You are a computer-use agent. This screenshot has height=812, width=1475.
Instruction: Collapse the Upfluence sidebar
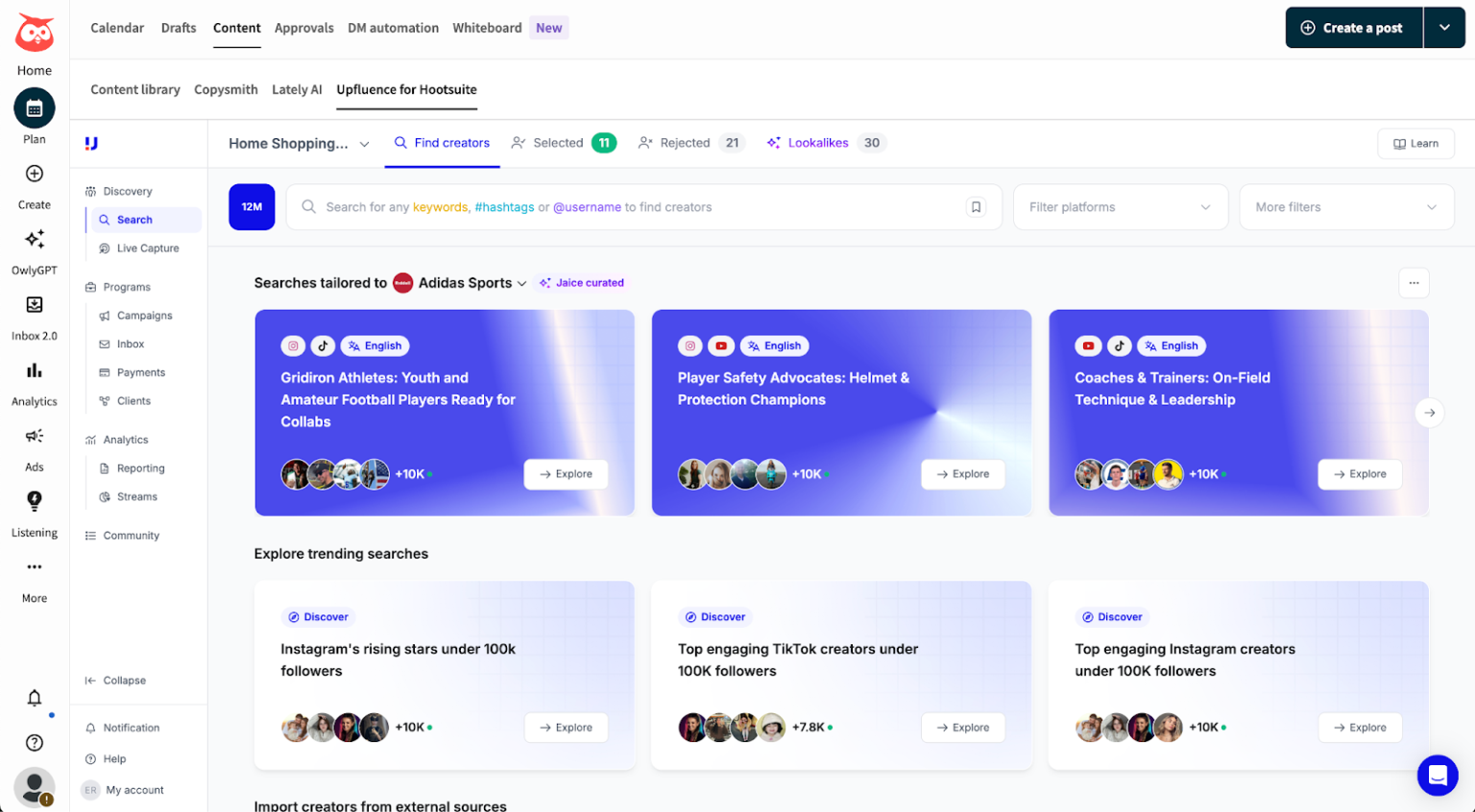(x=115, y=681)
